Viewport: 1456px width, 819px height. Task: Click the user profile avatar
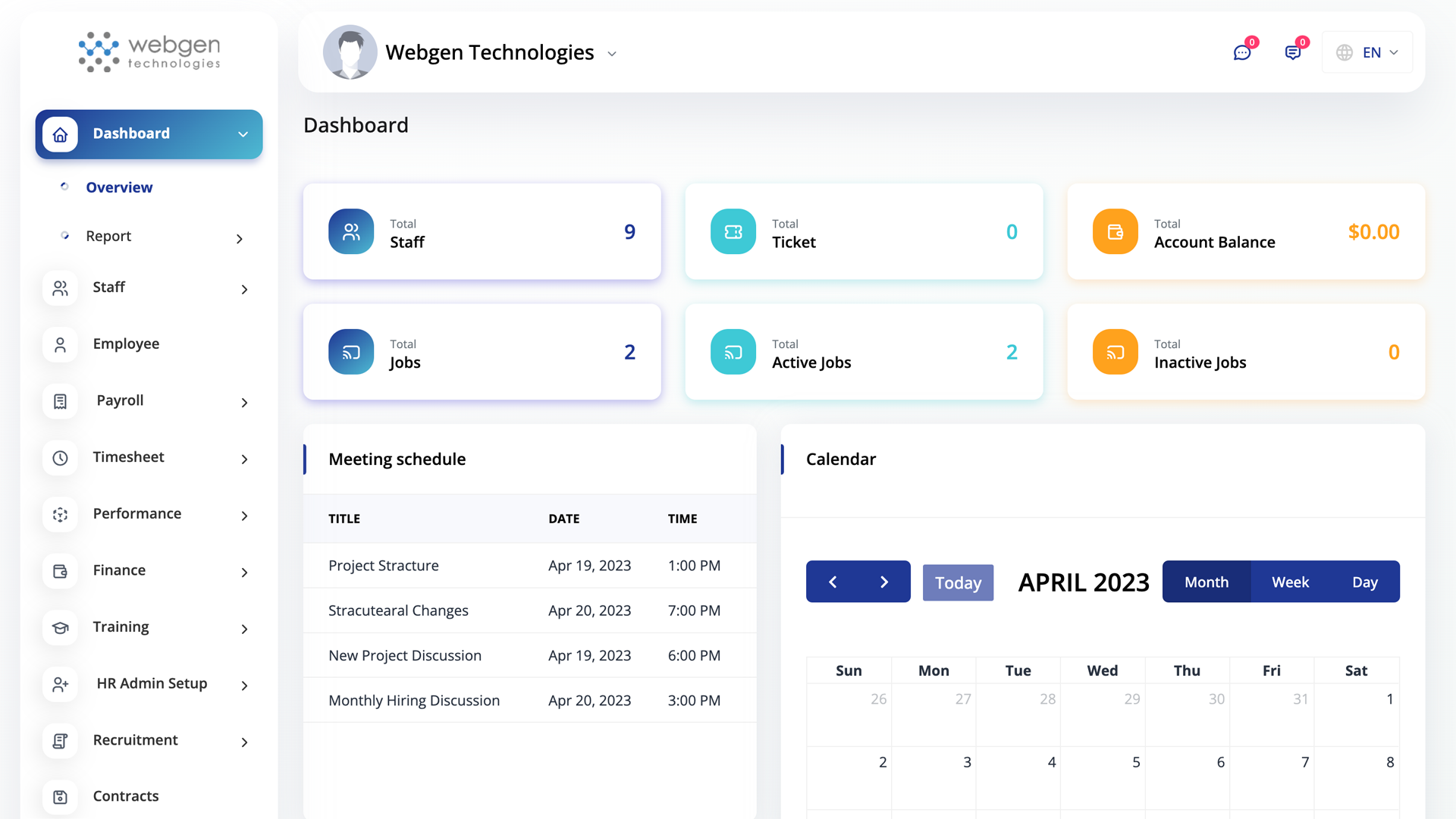tap(350, 52)
